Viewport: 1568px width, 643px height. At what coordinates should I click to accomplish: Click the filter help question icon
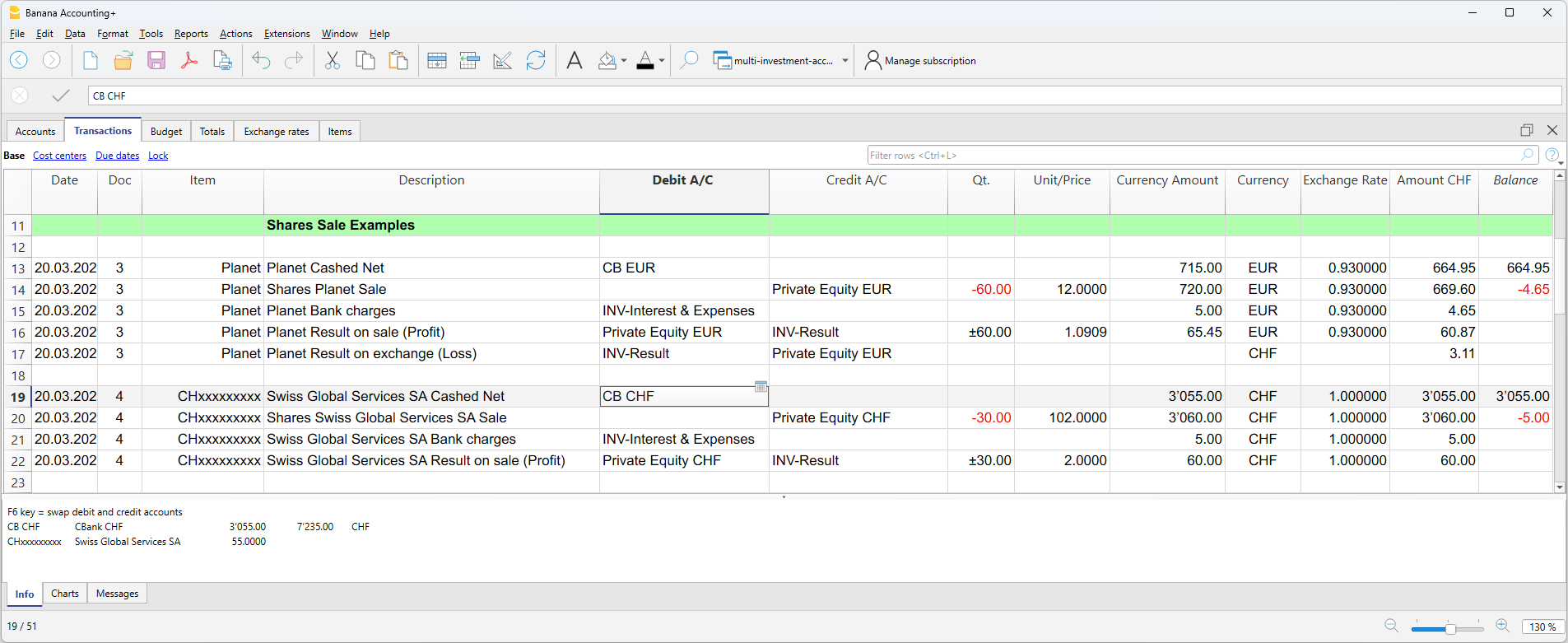coord(1552,155)
